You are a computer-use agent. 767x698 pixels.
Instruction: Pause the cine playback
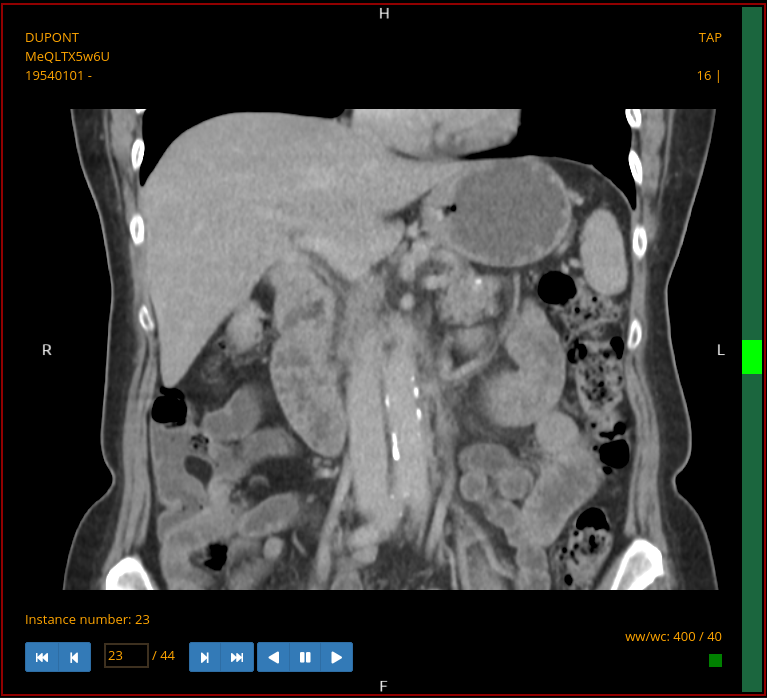[305, 657]
